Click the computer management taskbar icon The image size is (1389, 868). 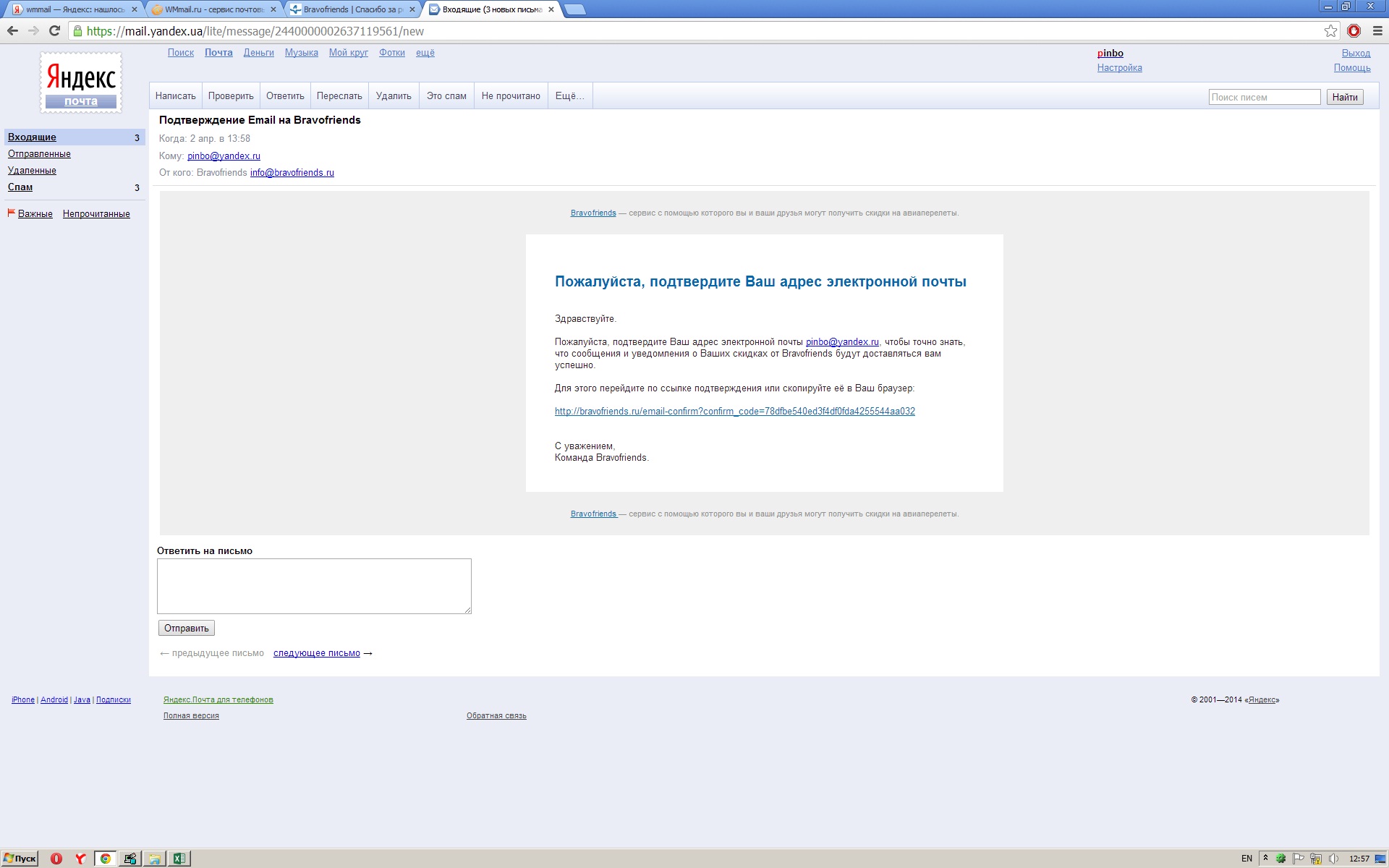(x=129, y=859)
